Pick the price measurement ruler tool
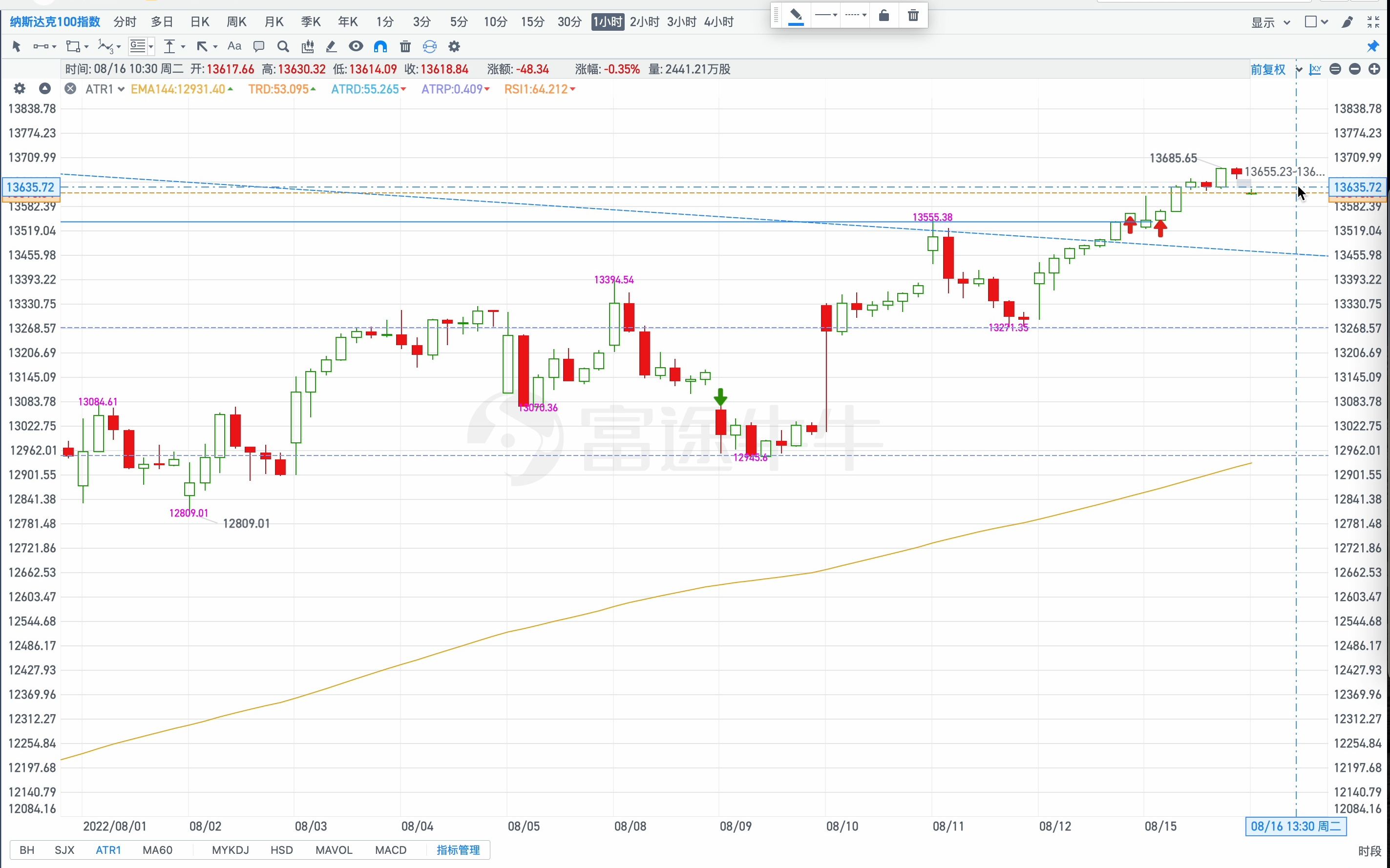 coord(174,46)
